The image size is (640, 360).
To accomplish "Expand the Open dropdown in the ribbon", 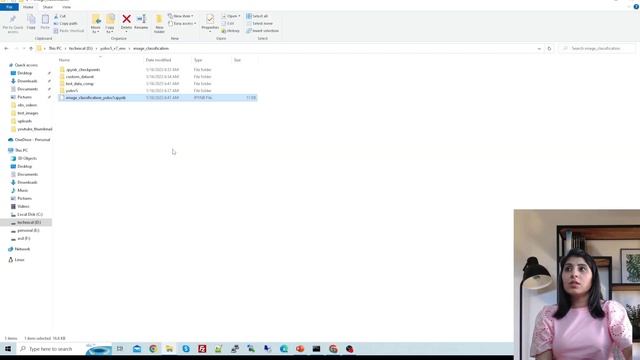I will click(231, 16).
